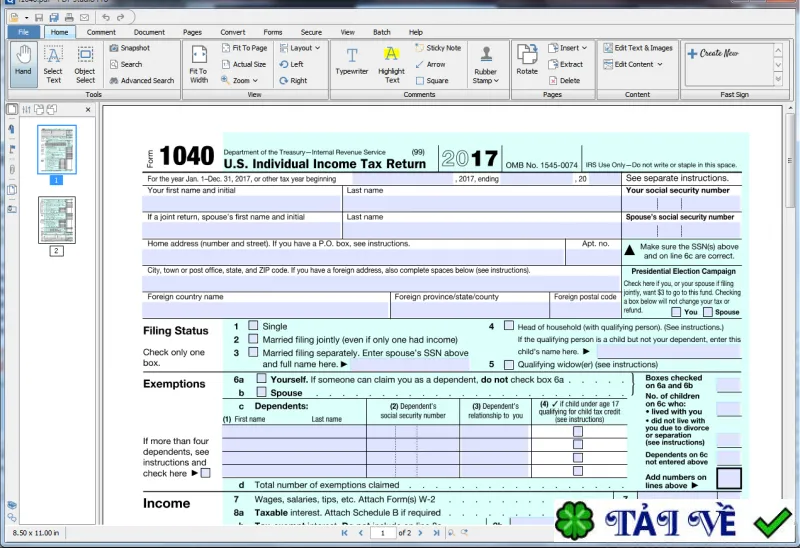Open the Rubber Stamp tool
This screenshot has height=548, width=800.
(x=485, y=65)
